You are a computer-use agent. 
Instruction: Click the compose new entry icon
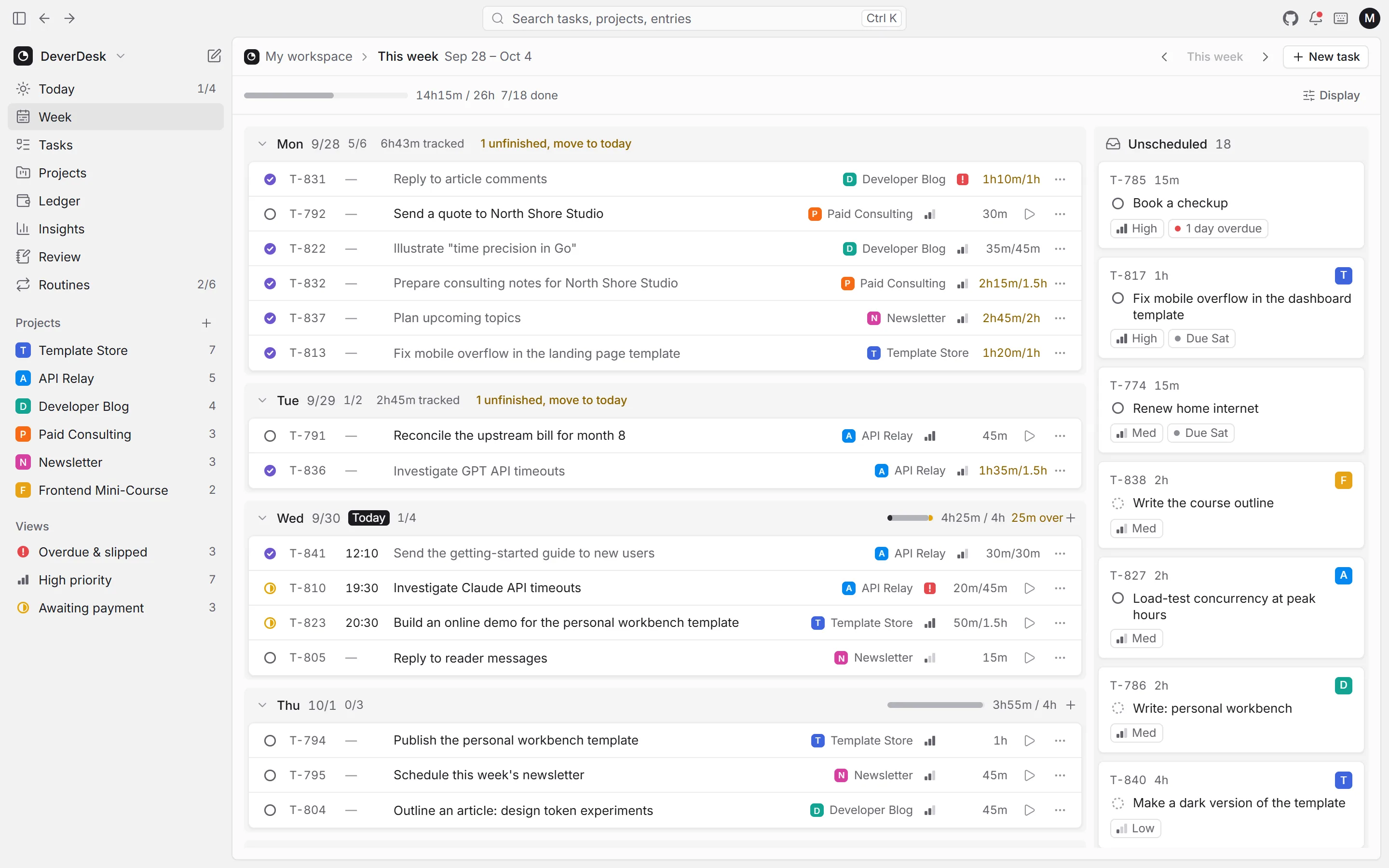point(214,55)
